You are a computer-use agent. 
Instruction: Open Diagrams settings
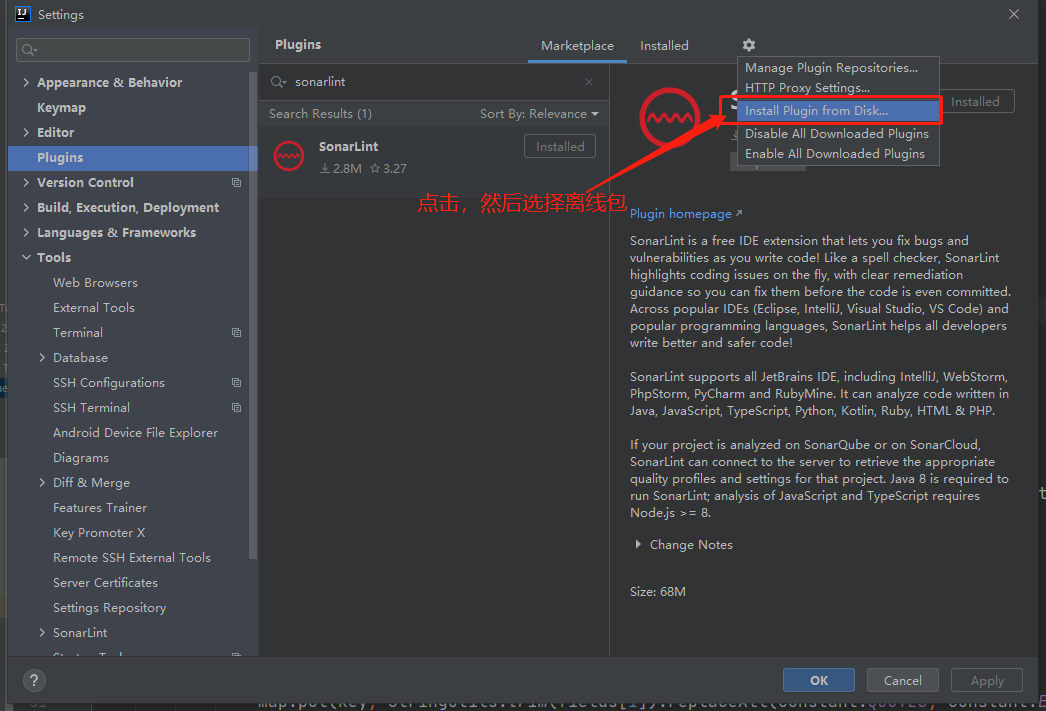click(81, 458)
